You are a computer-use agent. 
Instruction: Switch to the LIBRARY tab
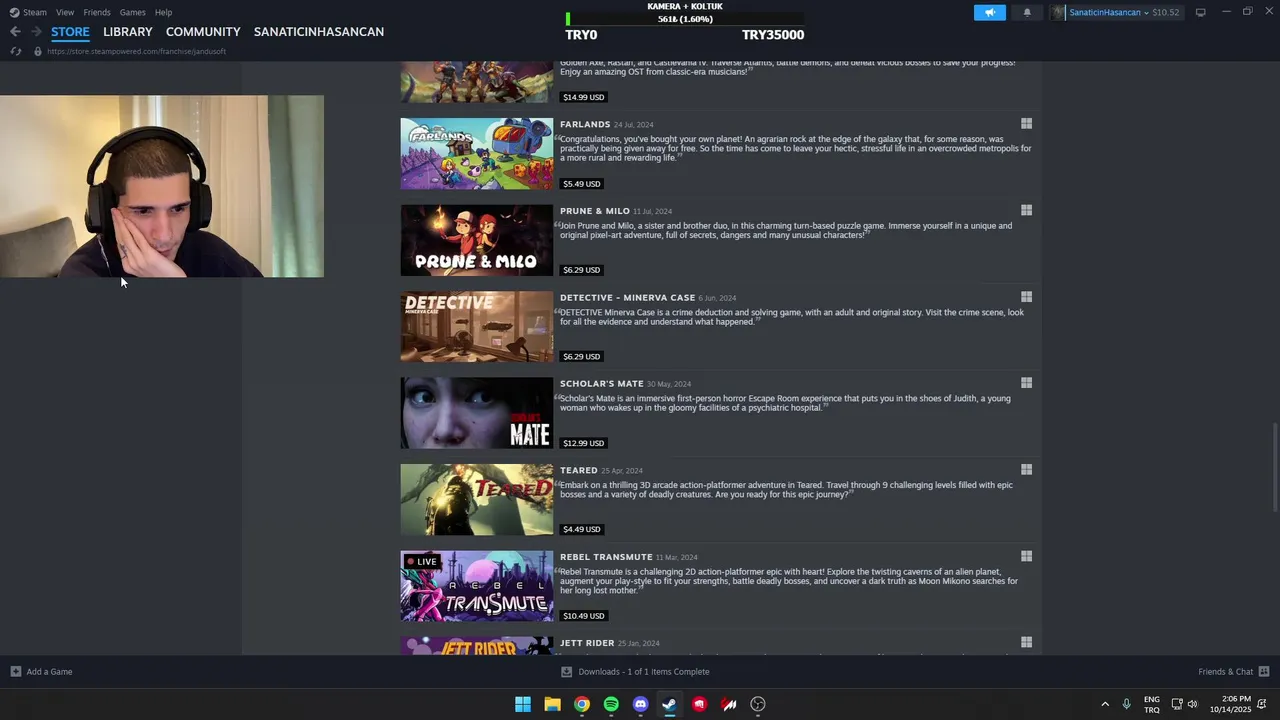point(128,32)
